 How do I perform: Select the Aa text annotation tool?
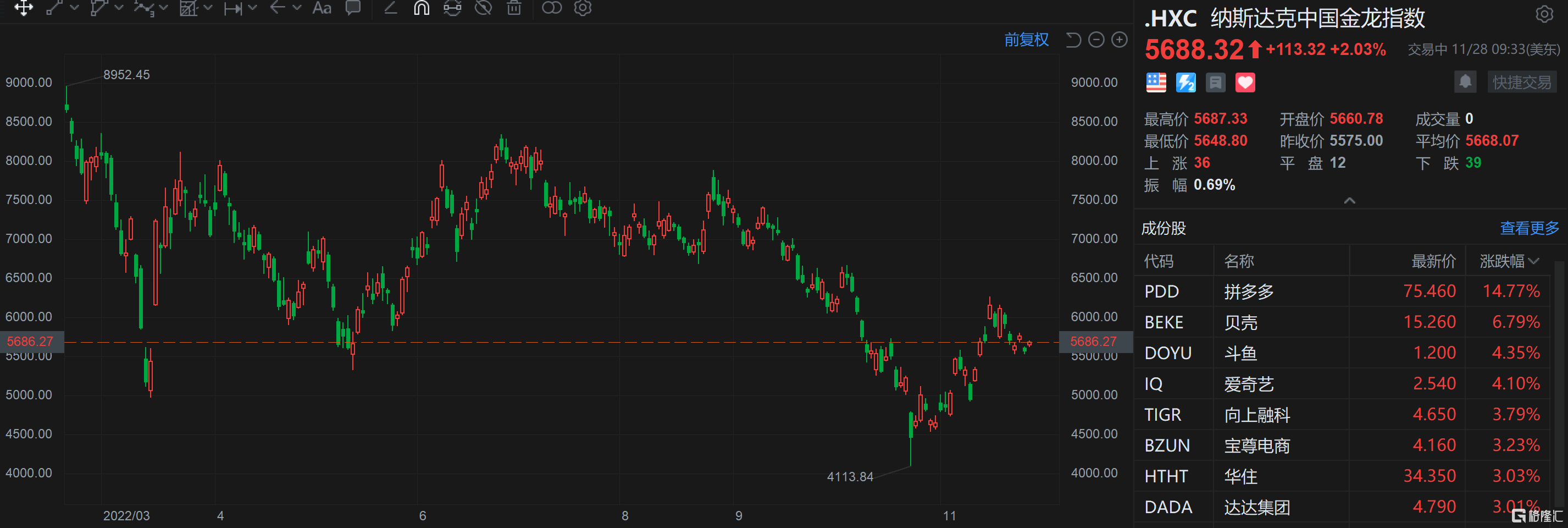pos(322,8)
